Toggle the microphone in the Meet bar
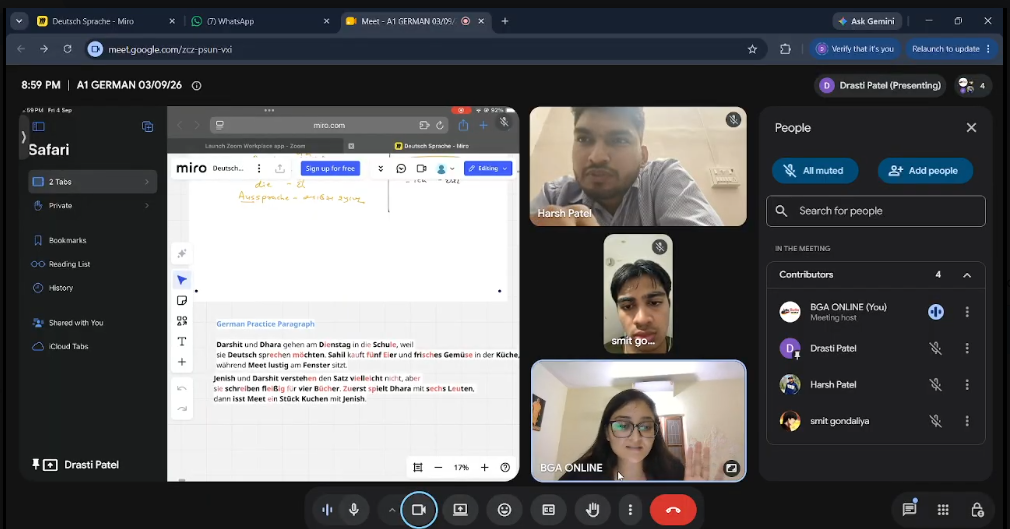 point(354,510)
